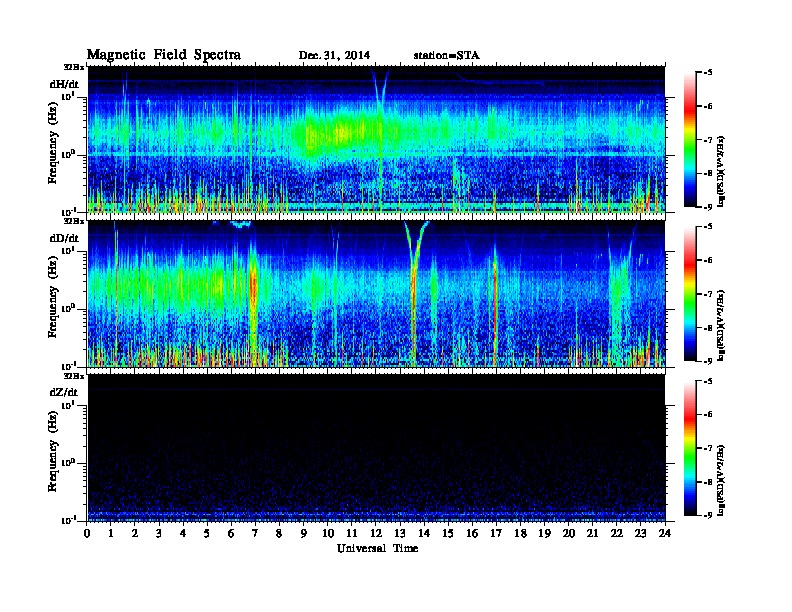Click hour 1 on the Universal Time axis
The width and height of the screenshot is (792, 612).
pos(111,533)
